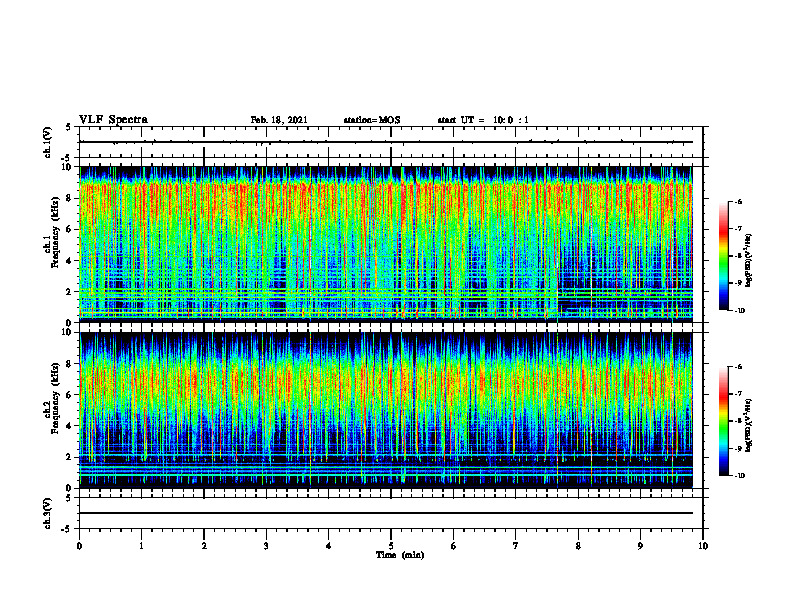Select the date text "Feb. 18, 2021"

pyautogui.click(x=279, y=120)
